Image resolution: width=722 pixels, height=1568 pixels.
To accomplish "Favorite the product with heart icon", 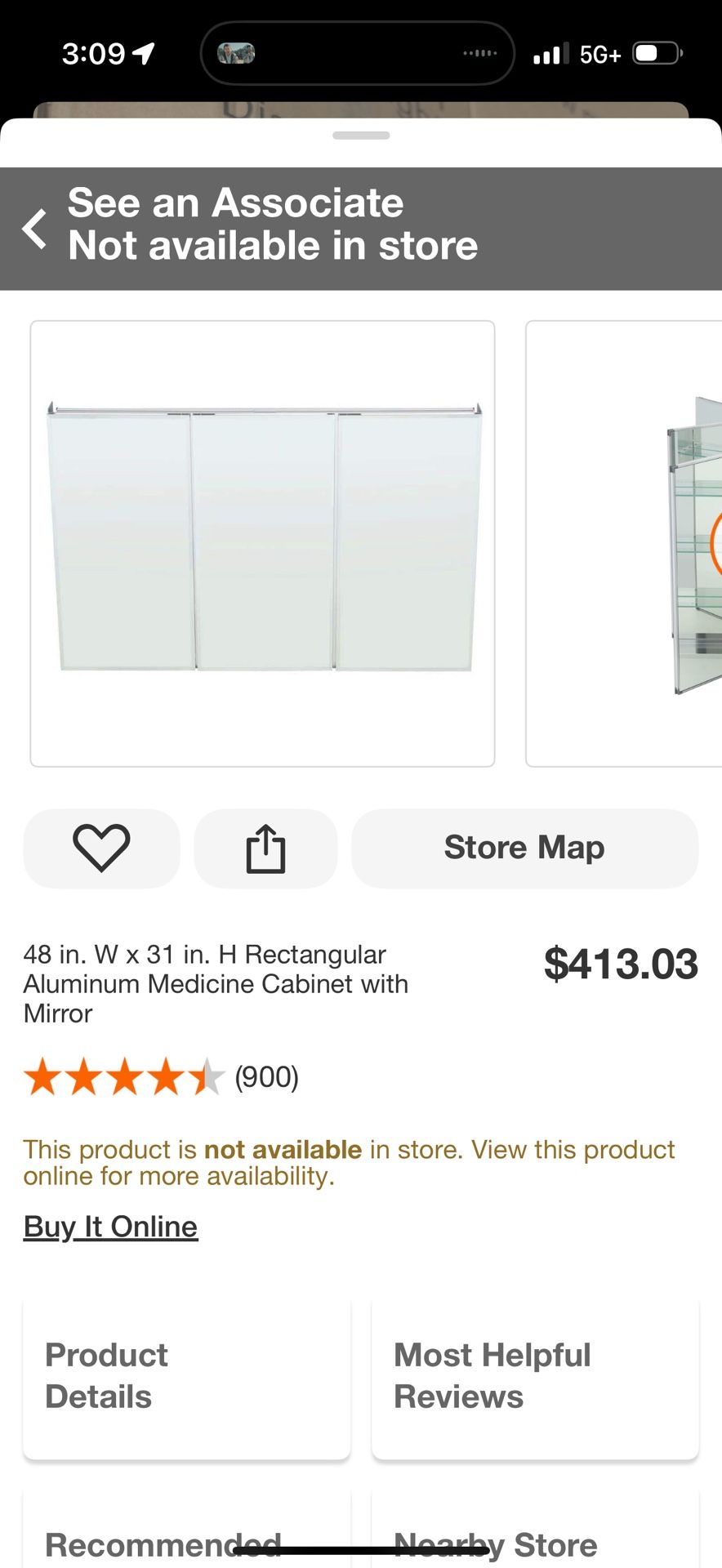I will [101, 848].
